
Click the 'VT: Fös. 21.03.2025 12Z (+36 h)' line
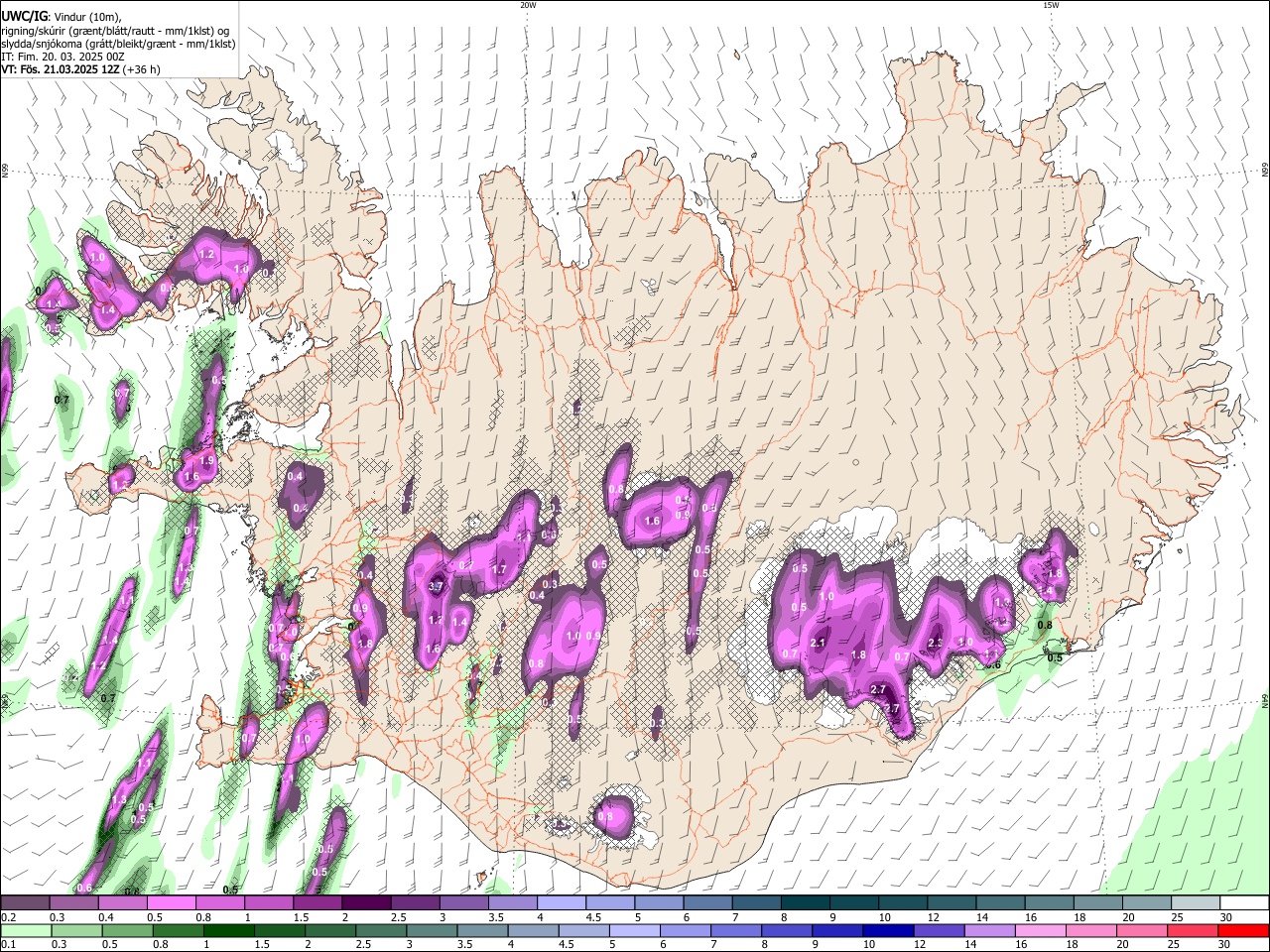[80, 69]
